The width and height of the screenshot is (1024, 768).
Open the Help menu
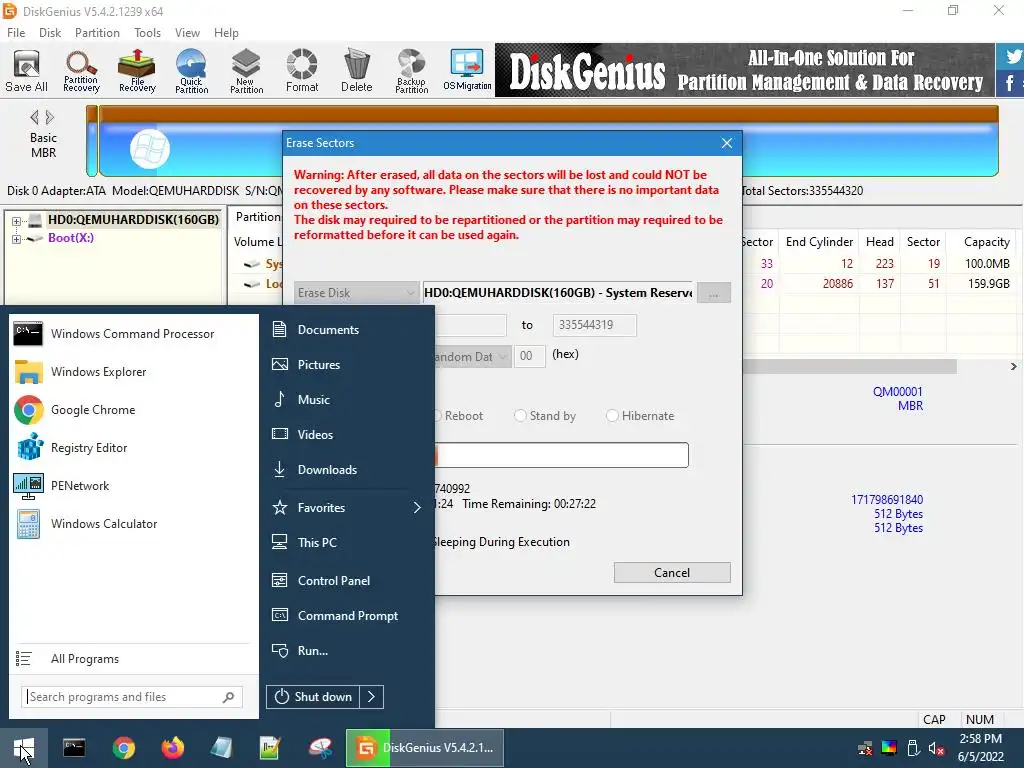click(x=226, y=33)
